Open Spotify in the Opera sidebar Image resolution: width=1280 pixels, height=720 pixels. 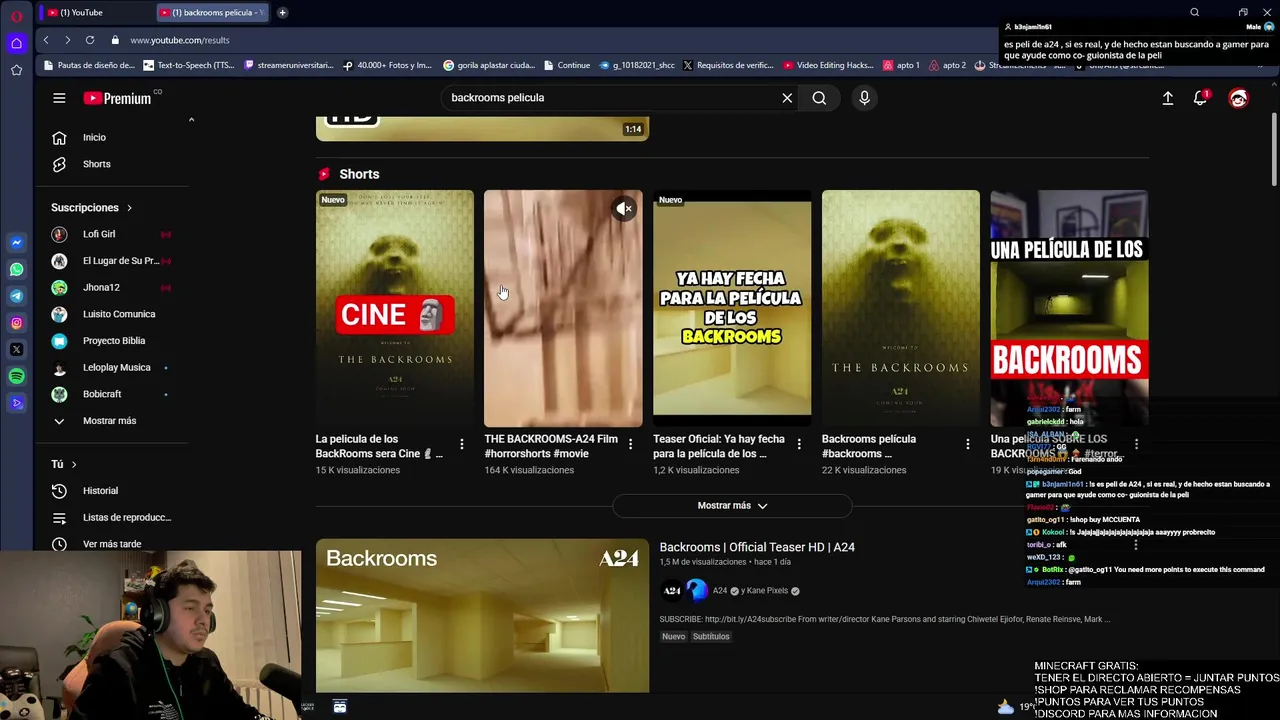click(x=16, y=376)
